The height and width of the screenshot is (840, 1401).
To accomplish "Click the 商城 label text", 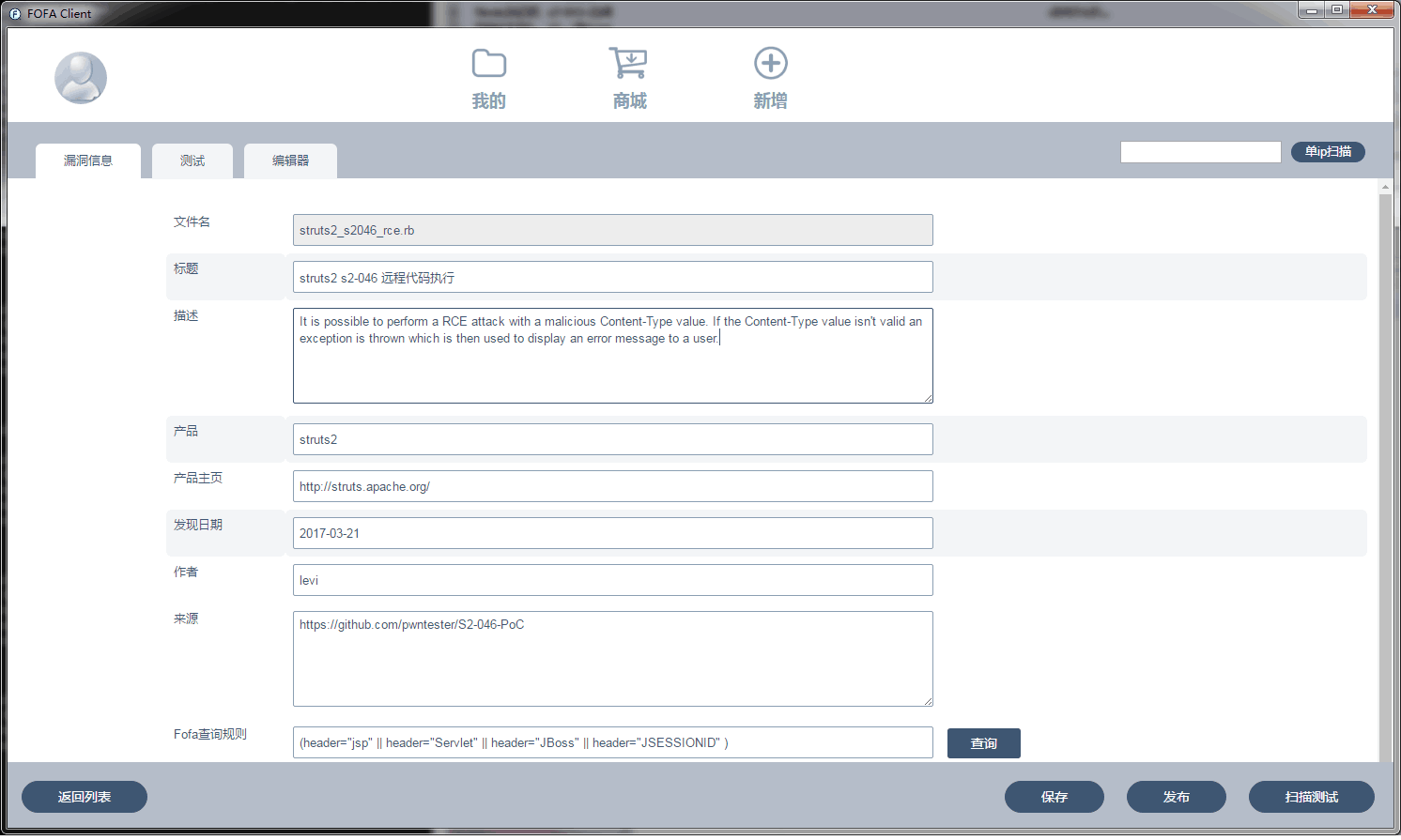I will tap(629, 100).
